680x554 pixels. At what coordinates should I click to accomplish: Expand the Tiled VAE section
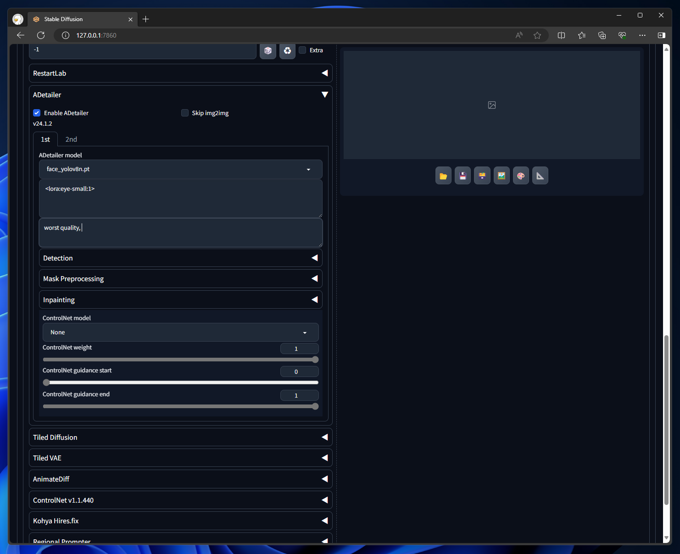[180, 458]
